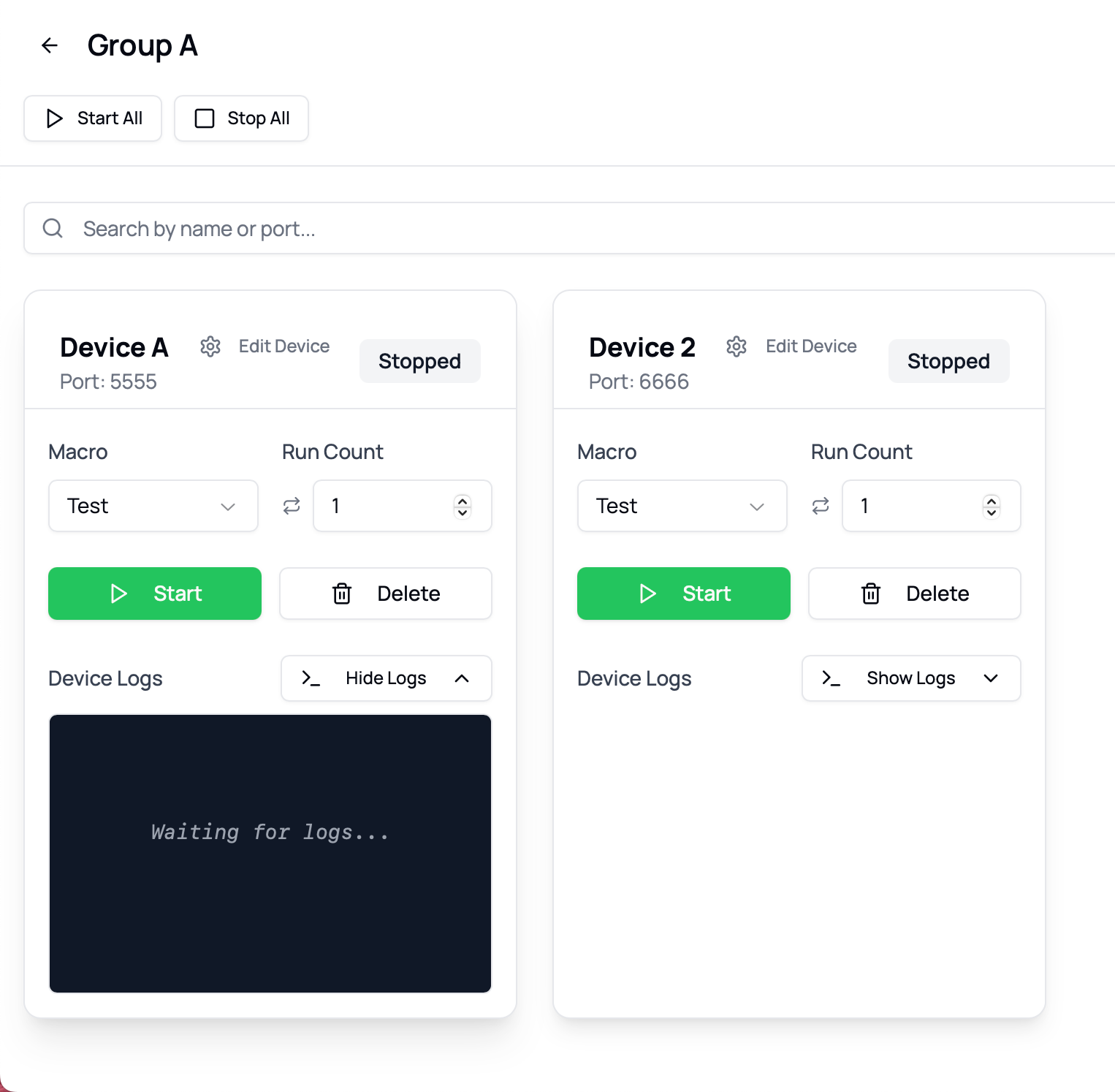
Task: Click the repeat icon beside Device A run count
Action: (290, 506)
